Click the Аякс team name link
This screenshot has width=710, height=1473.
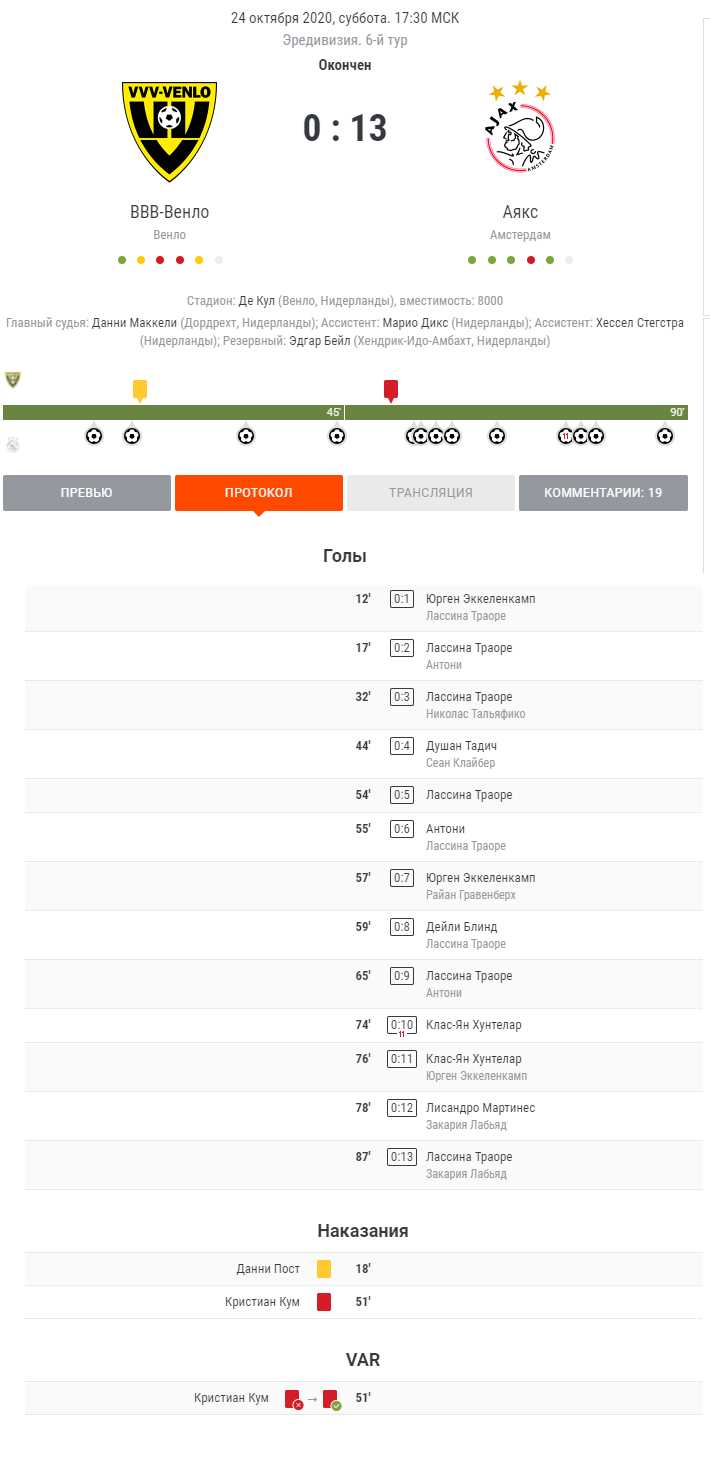pos(520,212)
